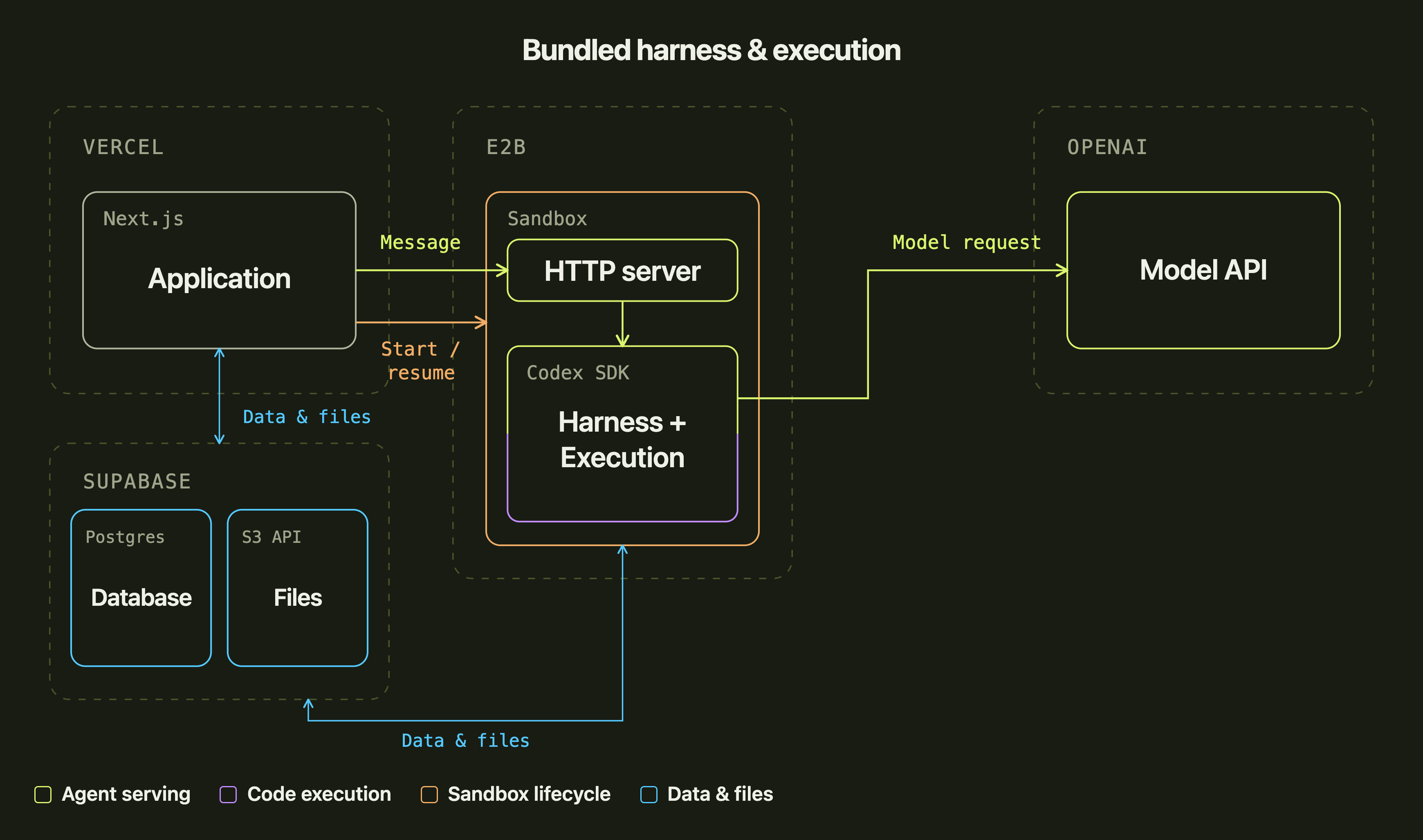1423x840 pixels.
Task: Click the Data & files legend text
Action: coord(720,794)
